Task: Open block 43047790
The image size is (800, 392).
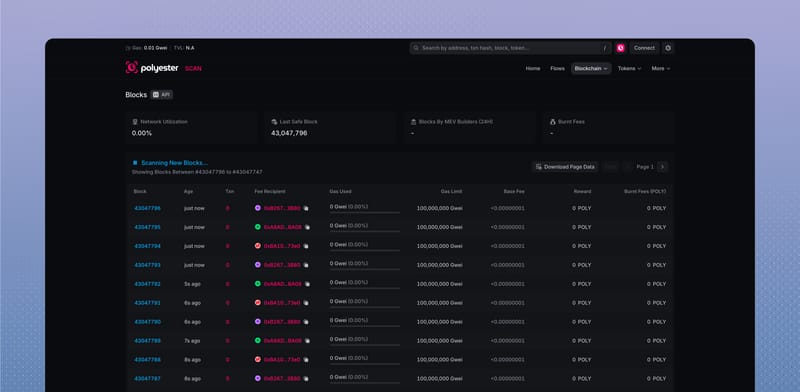Action: pos(147,322)
